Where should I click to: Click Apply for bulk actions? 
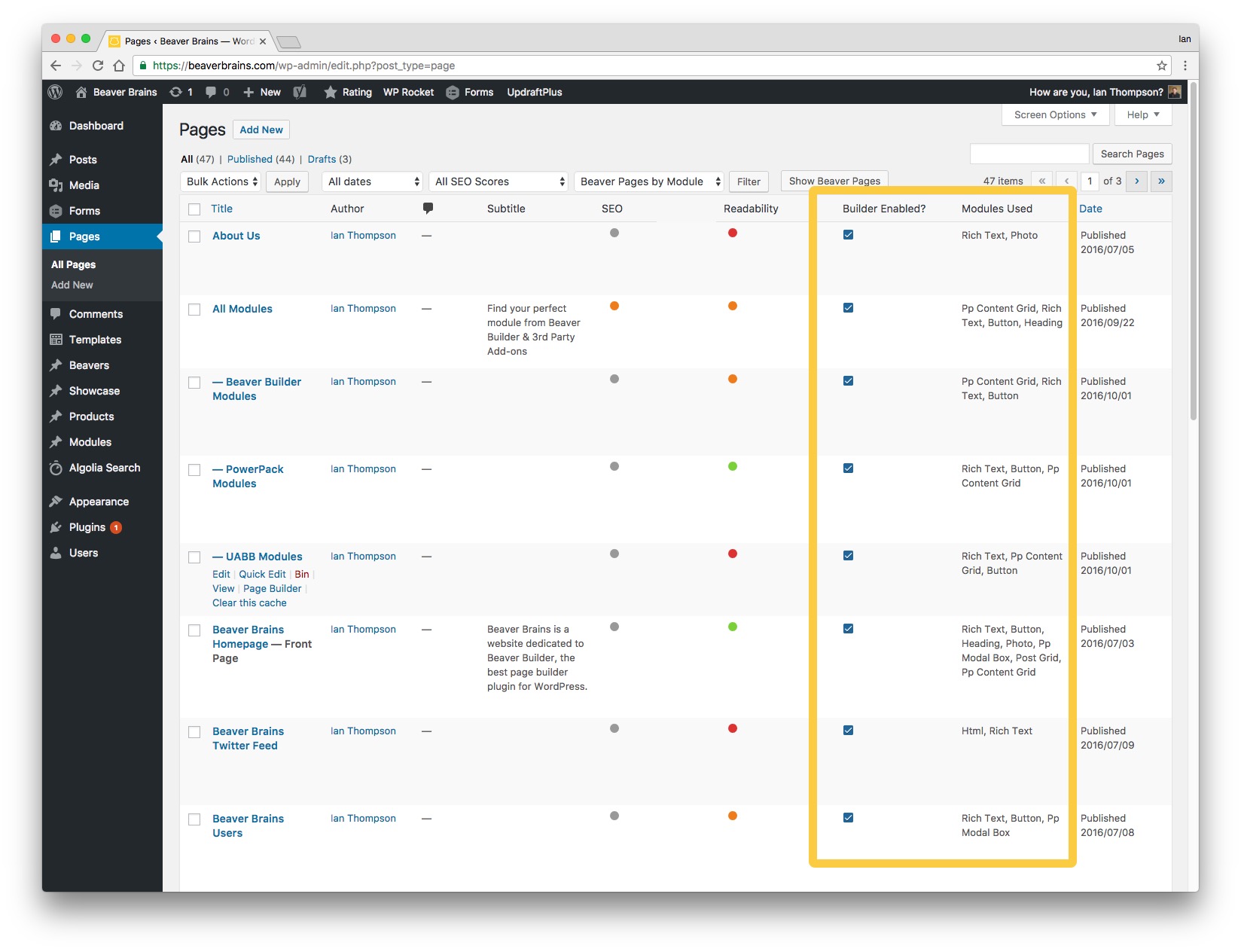[x=287, y=182]
